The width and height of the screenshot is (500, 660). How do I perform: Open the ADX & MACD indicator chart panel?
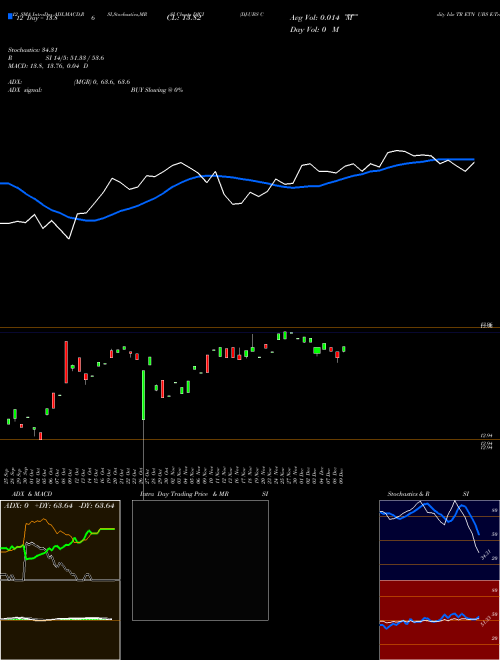tap(60, 580)
